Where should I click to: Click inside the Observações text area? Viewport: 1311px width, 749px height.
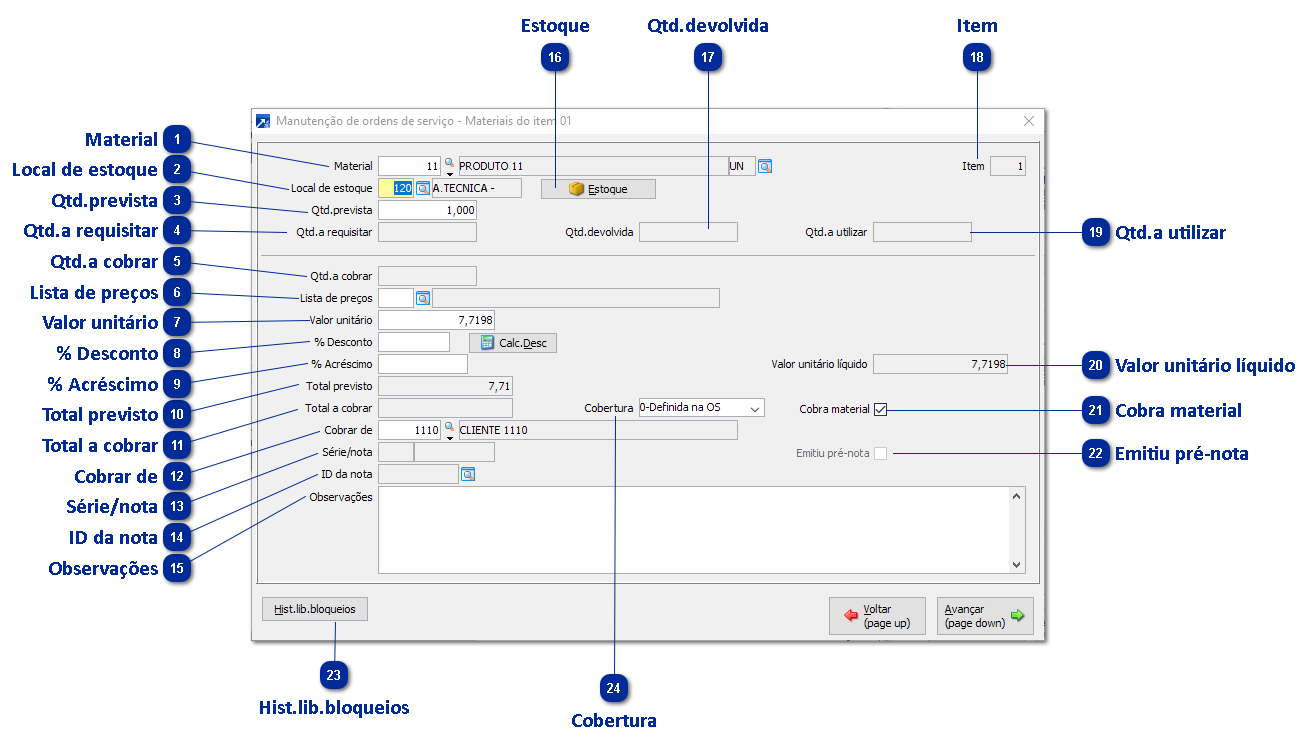(694, 529)
